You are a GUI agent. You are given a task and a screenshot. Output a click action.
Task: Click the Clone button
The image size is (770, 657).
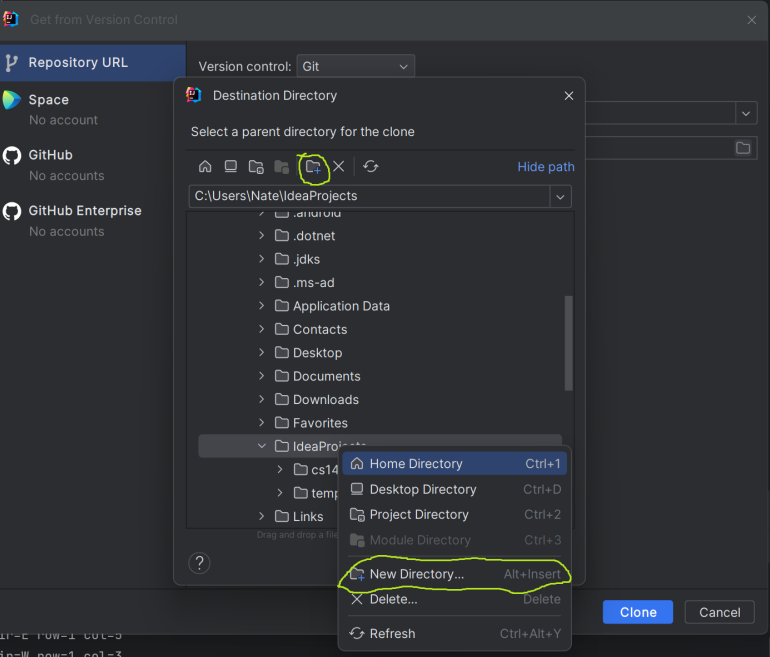(638, 612)
